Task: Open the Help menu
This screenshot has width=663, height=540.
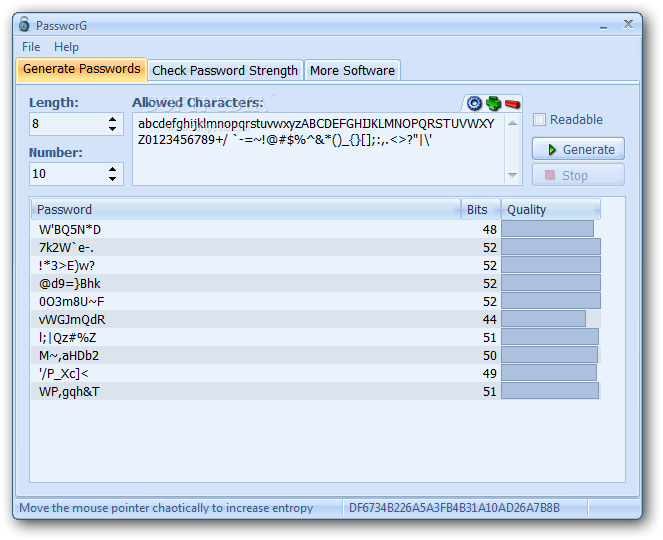Action: (x=66, y=47)
